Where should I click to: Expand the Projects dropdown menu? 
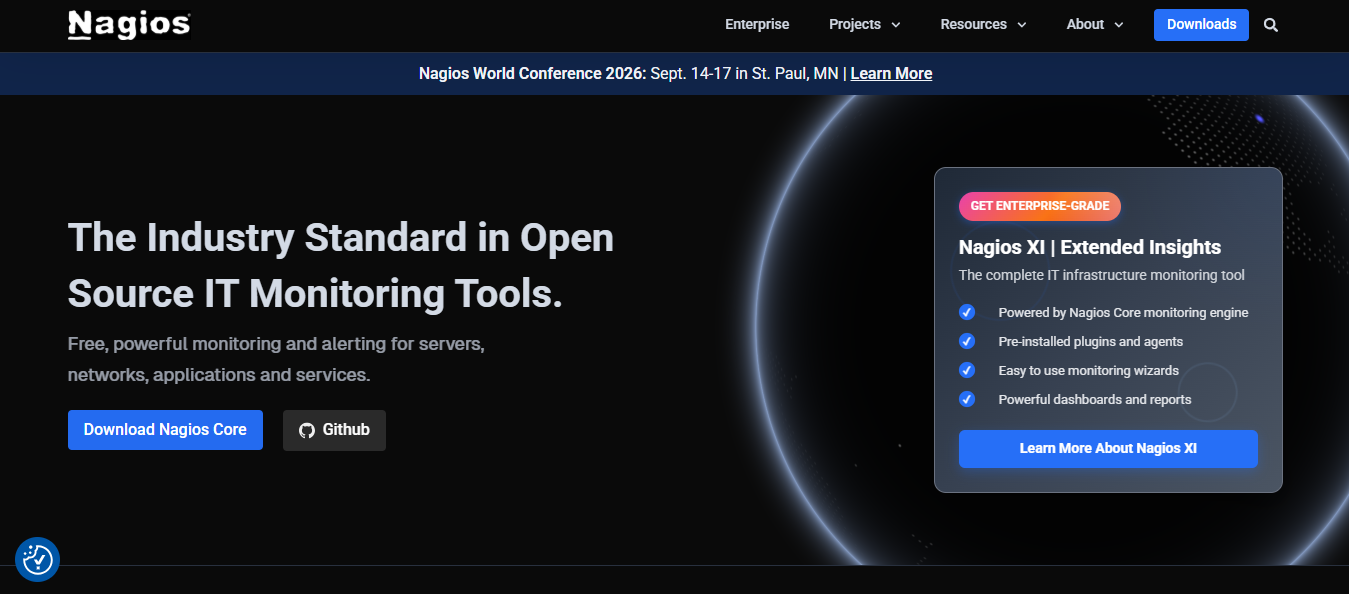pos(864,25)
